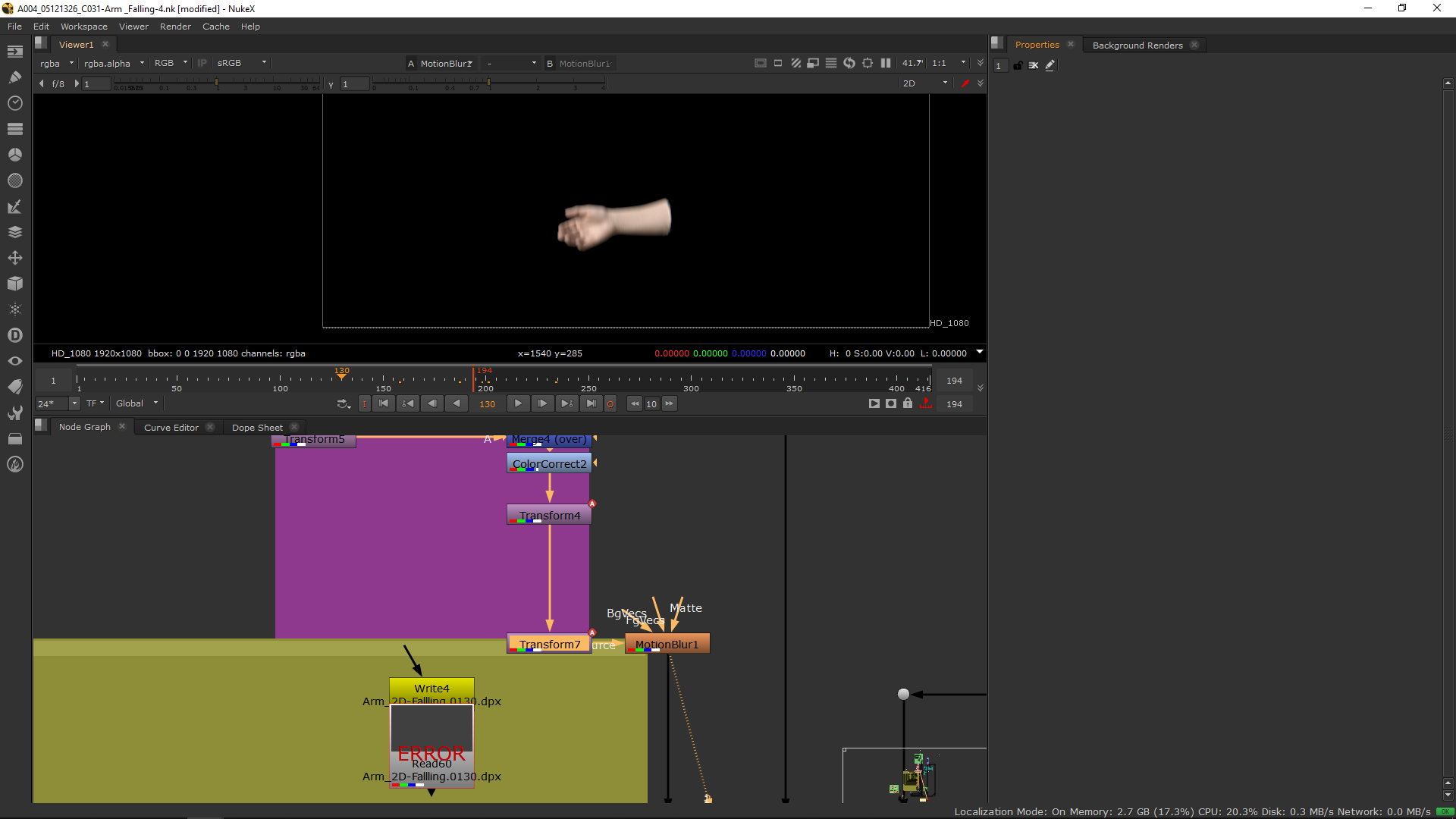Image resolution: width=1456 pixels, height=819 pixels.
Task: Toggle the proxy mode stripes icon
Action: click(x=795, y=64)
